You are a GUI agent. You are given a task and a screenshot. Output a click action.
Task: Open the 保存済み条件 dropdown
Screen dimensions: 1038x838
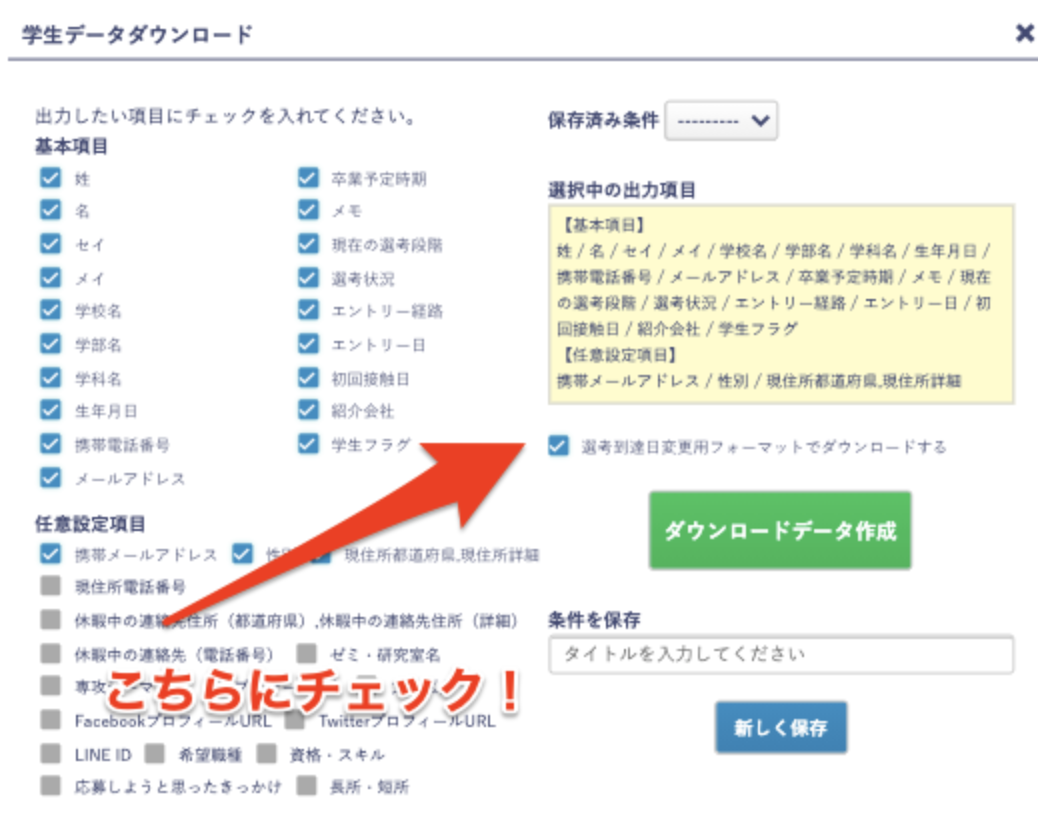coord(721,120)
